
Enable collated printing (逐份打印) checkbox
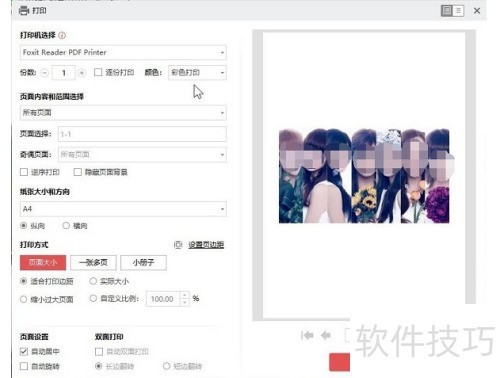[x=98, y=72]
